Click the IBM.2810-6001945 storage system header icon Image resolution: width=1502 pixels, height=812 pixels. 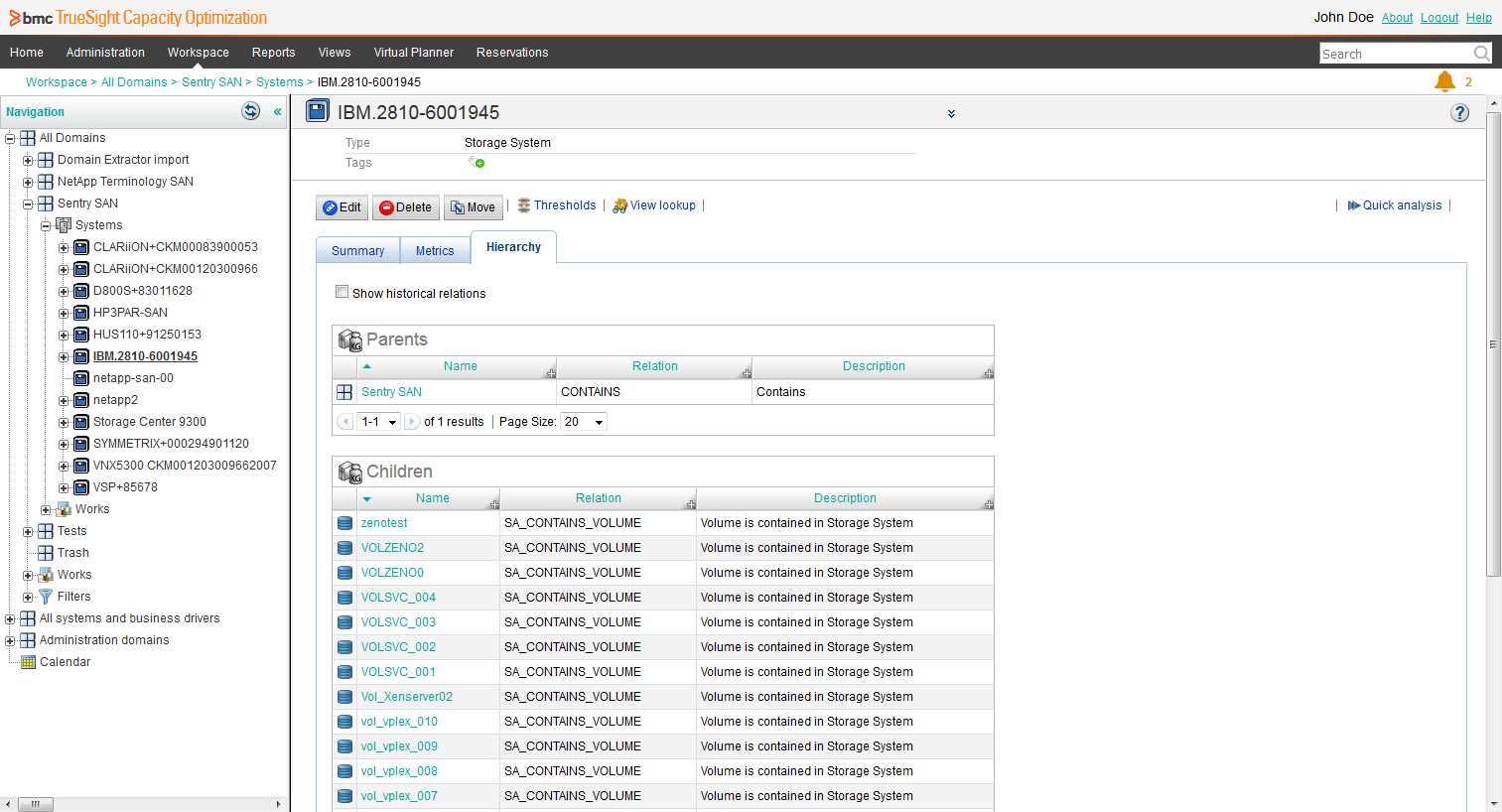click(x=317, y=111)
